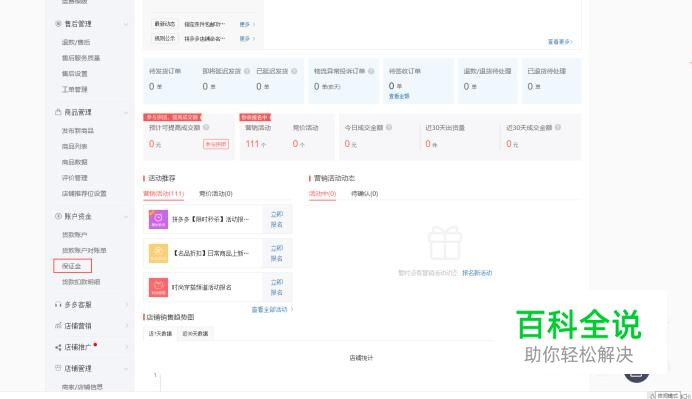692x399 pixels.
Task: Click the 查看更多 link at top right
Action: click(560, 42)
